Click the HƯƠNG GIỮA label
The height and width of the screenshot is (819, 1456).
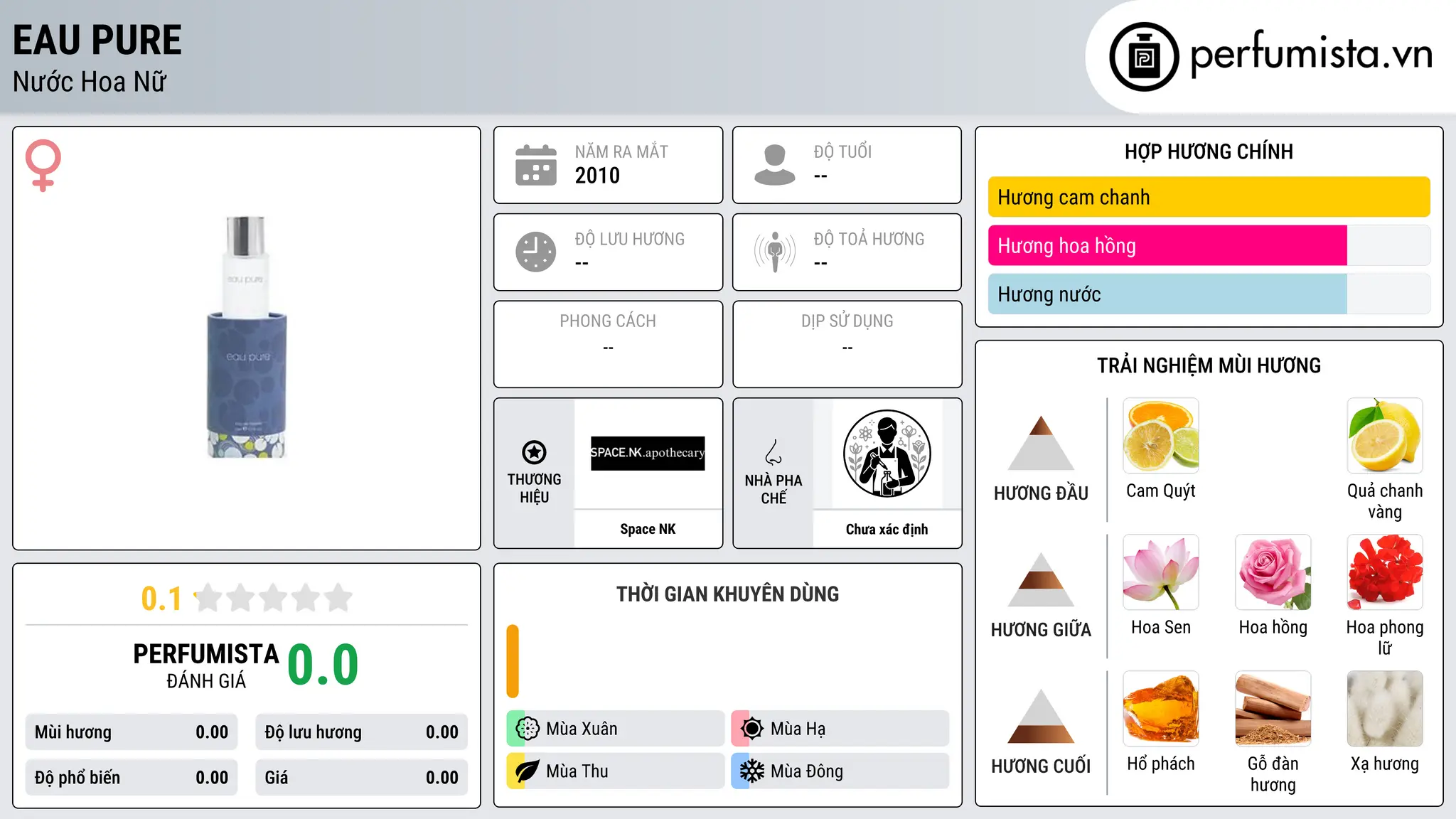[1041, 630]
